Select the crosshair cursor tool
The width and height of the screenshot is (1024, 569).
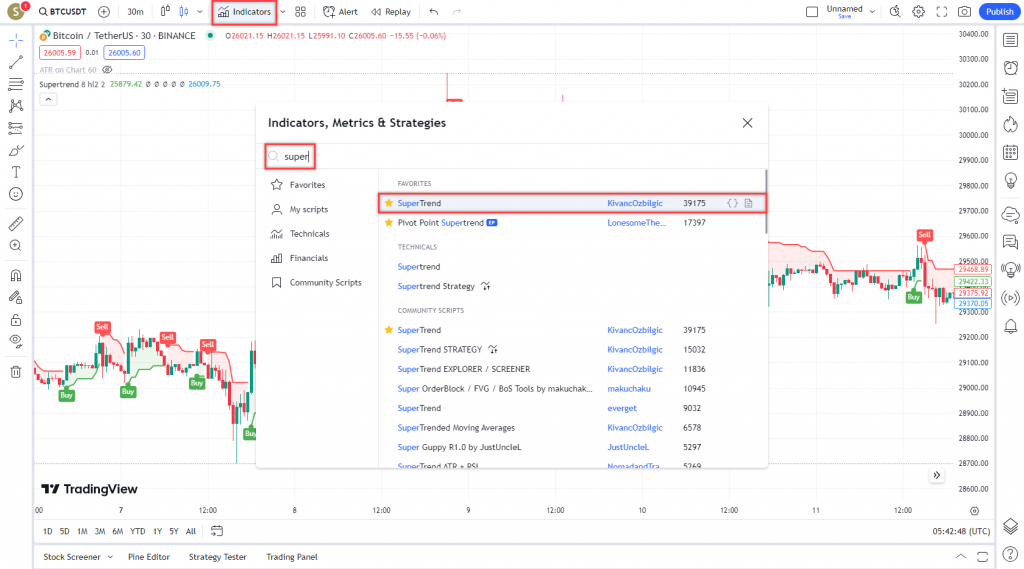(x=16, y=41)
